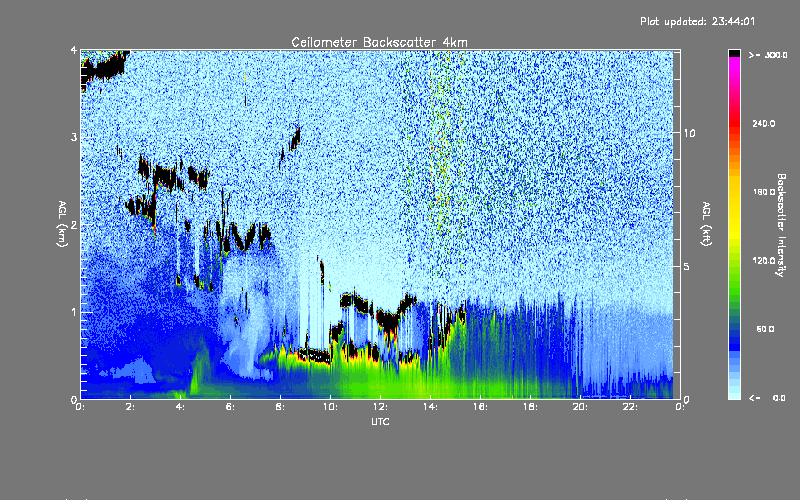Select the 'UTC' x-axis label
The height and width of the screenshot is (500, 800).
[x=380, y=421]
